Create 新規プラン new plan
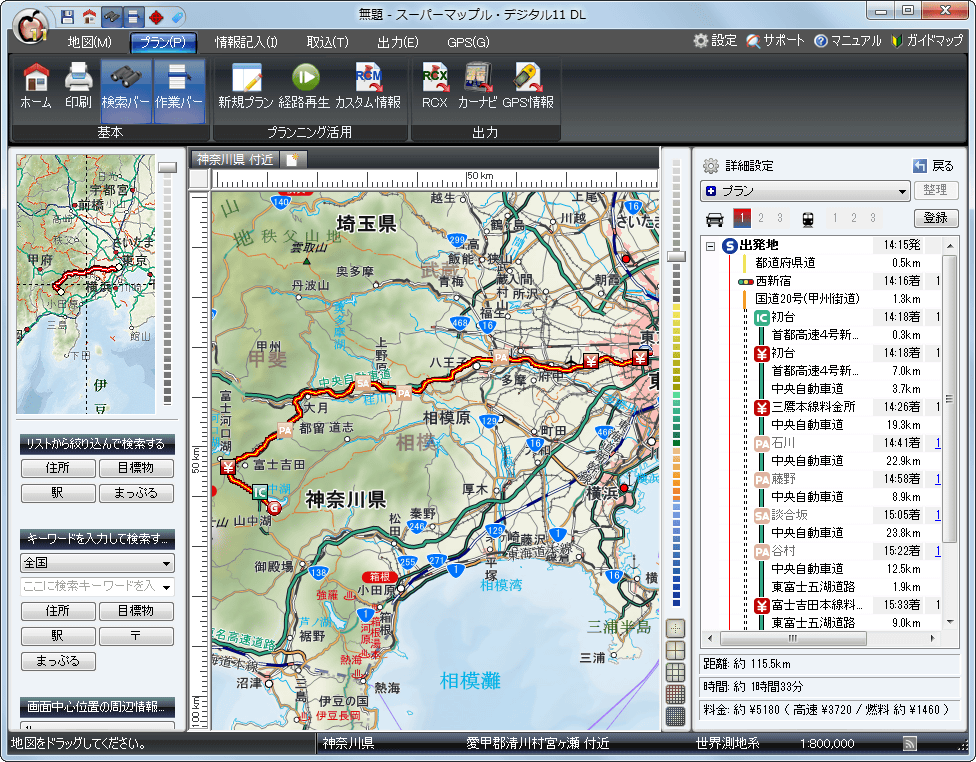 [246, 87]
